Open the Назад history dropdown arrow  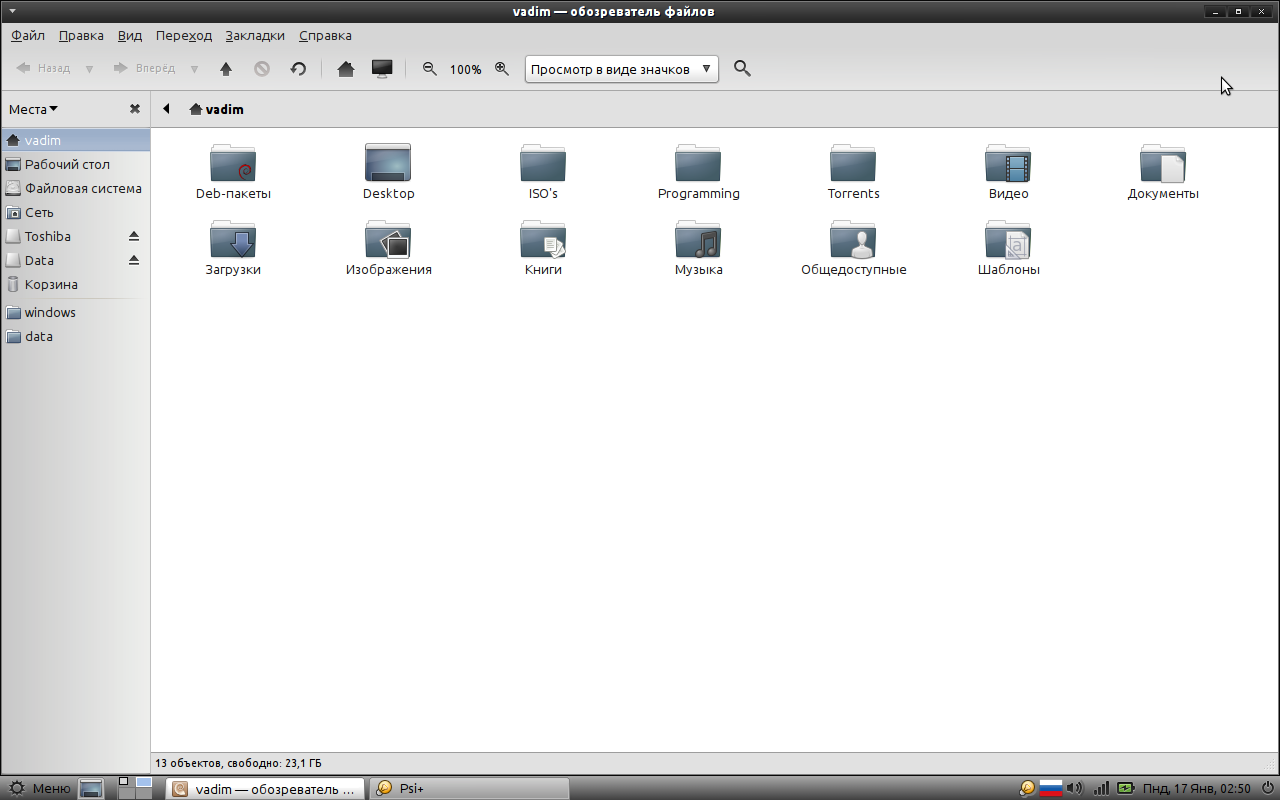88,68
